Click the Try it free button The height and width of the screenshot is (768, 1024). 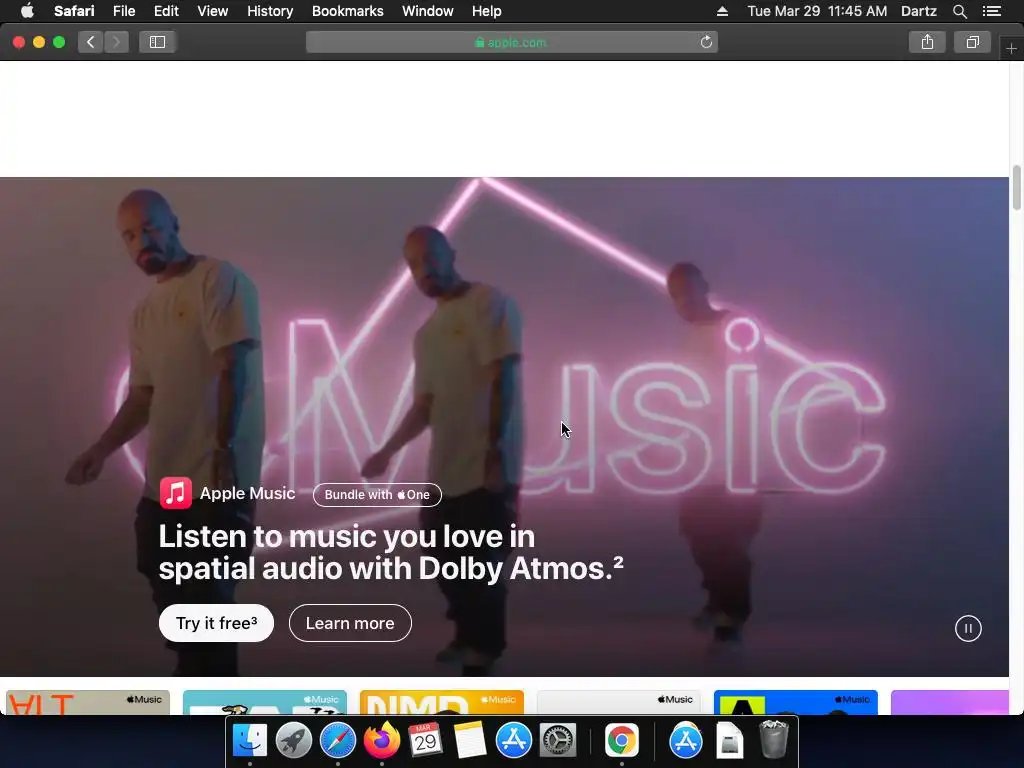pos(216,623)
